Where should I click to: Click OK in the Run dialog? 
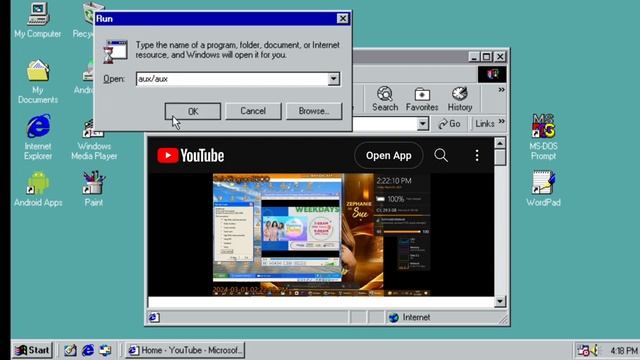pos(193,111)
